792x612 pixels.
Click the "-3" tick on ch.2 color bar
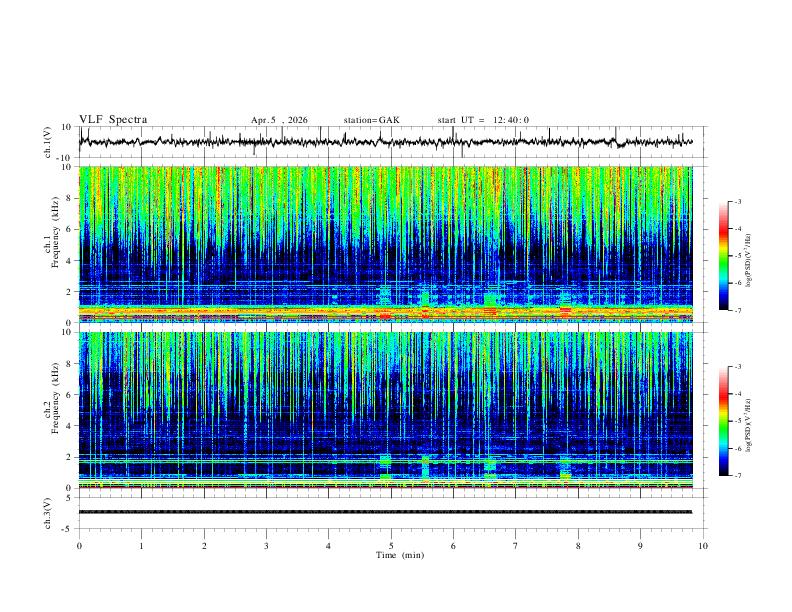click(737, 367)
